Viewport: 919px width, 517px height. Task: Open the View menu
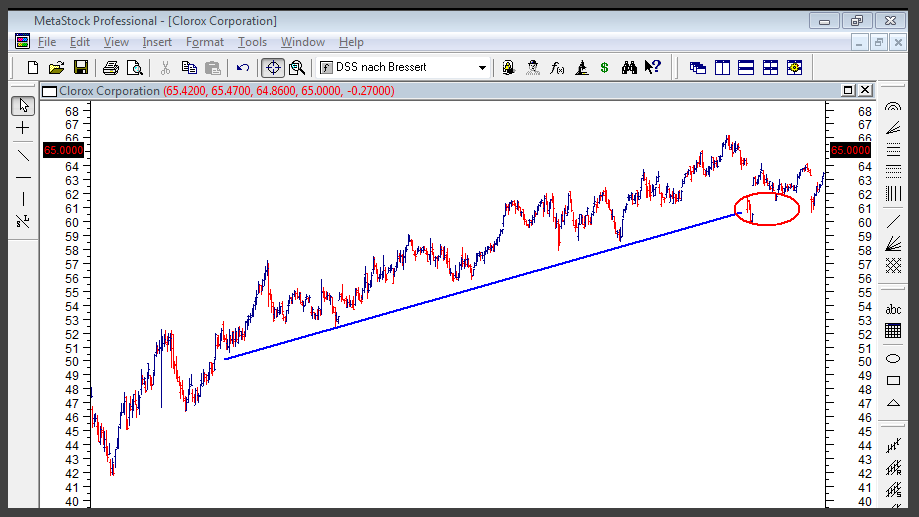(x=116, y=42)
